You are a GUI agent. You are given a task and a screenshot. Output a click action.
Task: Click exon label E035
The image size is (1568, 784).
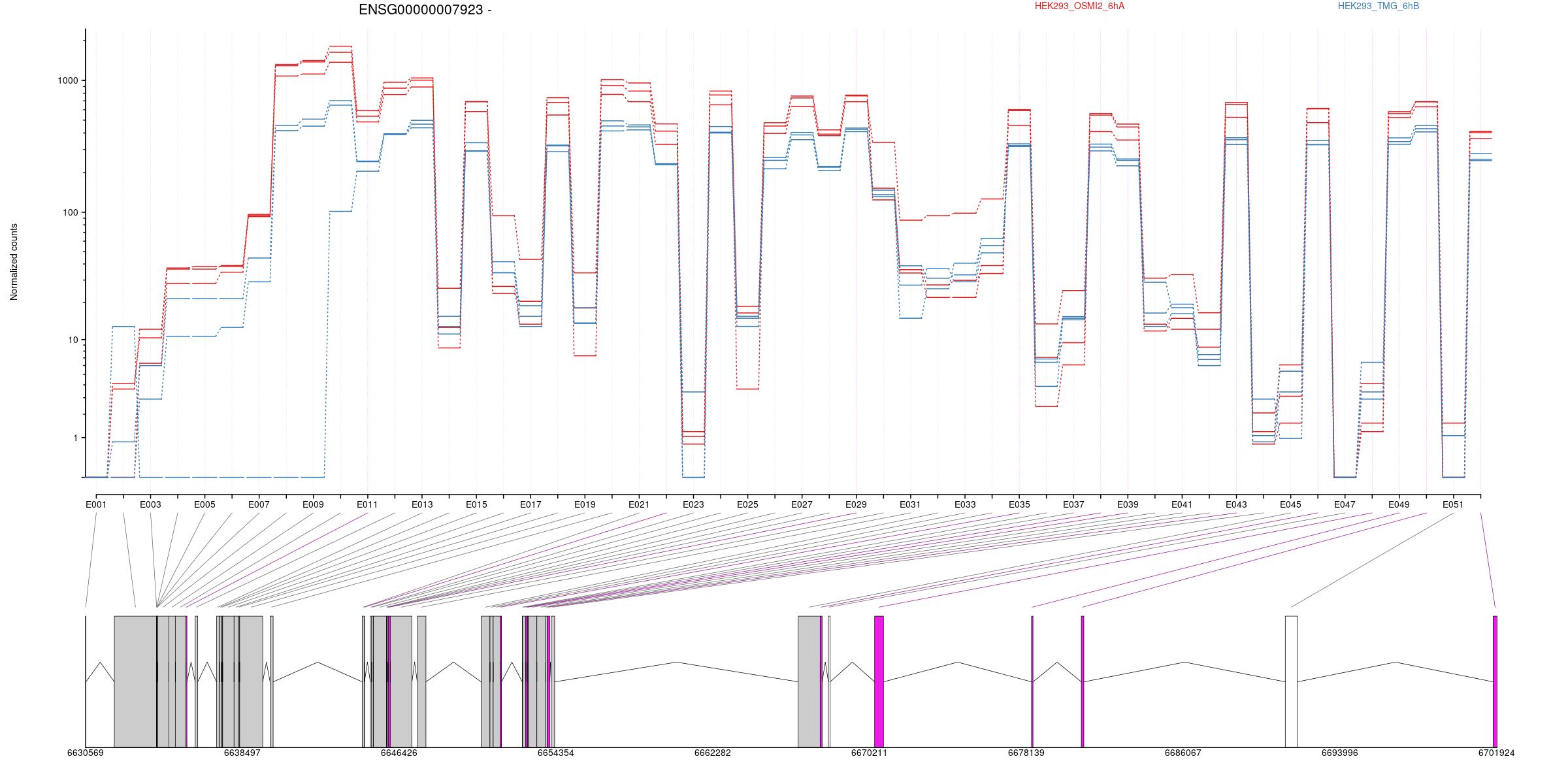tap(1019, 504)
